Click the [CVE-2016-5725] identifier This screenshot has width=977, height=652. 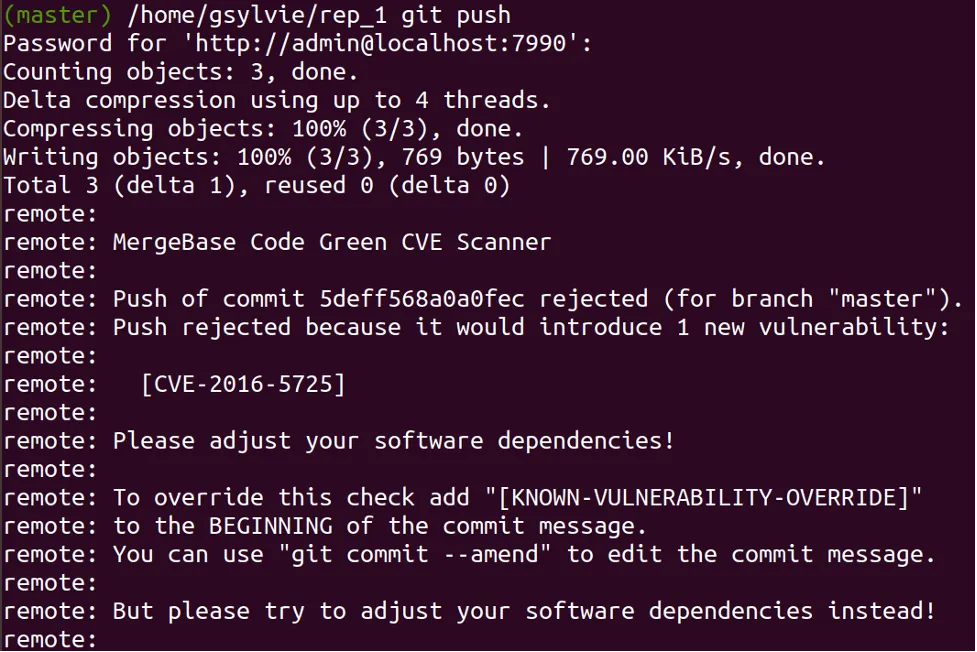[x=243, y=384]
